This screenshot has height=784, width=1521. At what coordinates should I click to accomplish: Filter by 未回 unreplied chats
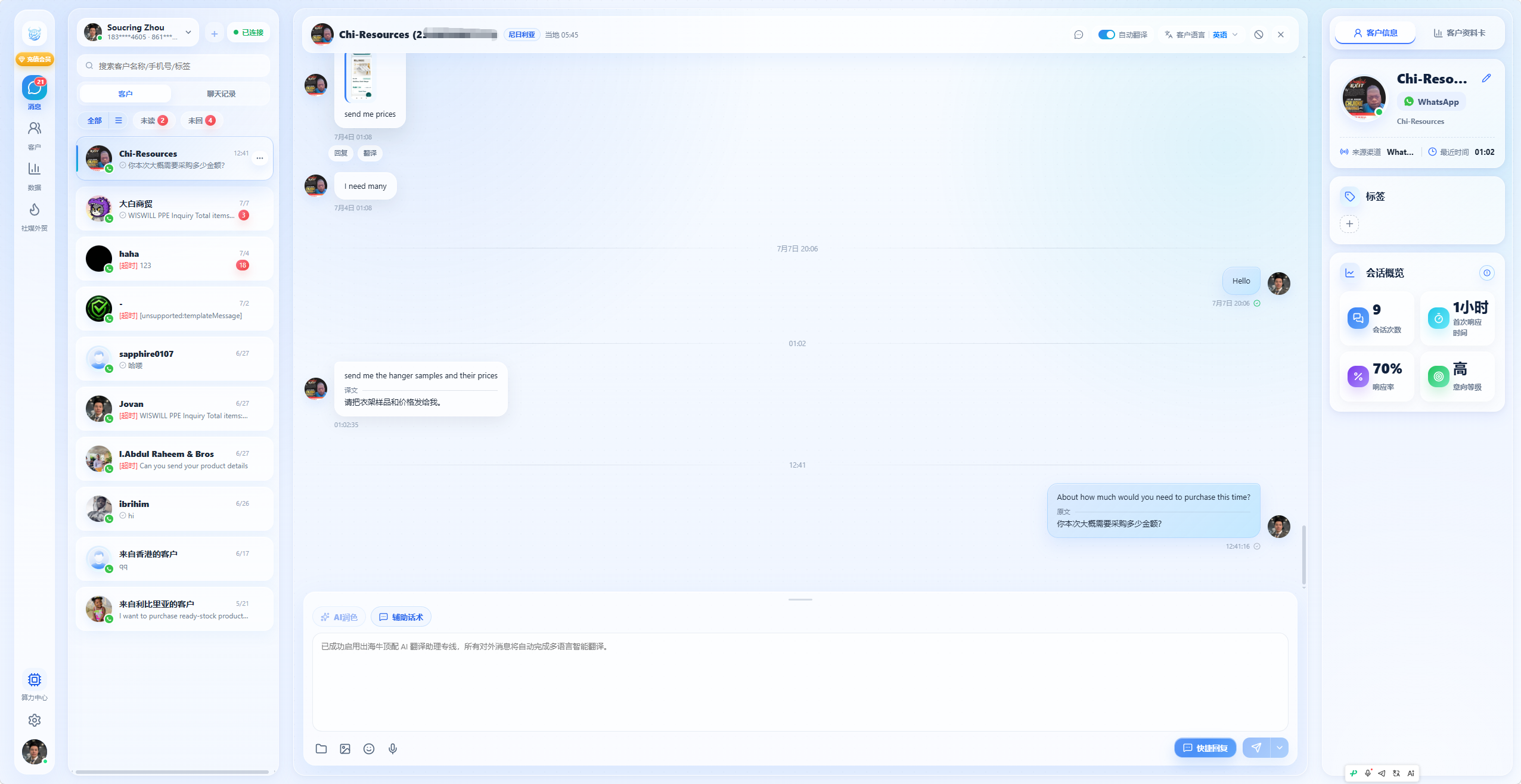click(201, 120)
